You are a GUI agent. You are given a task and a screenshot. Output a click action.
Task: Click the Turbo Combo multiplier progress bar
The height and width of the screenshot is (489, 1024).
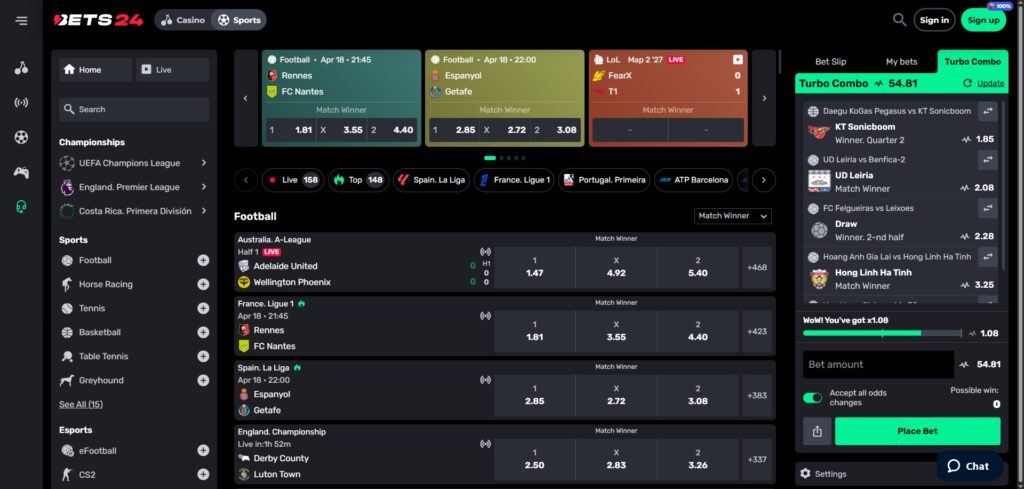coord(881,333)
